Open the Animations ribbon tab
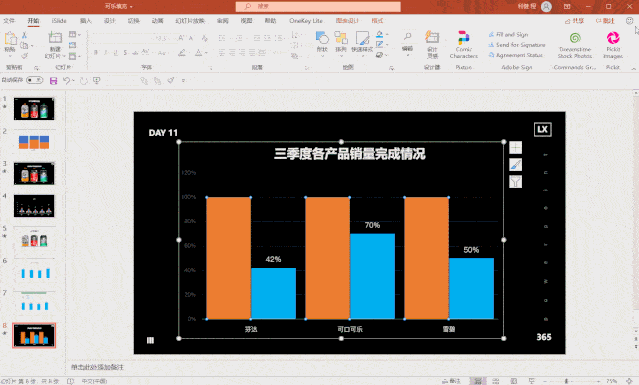Screen dimensions: 639x385 click(x=157, y=20)
